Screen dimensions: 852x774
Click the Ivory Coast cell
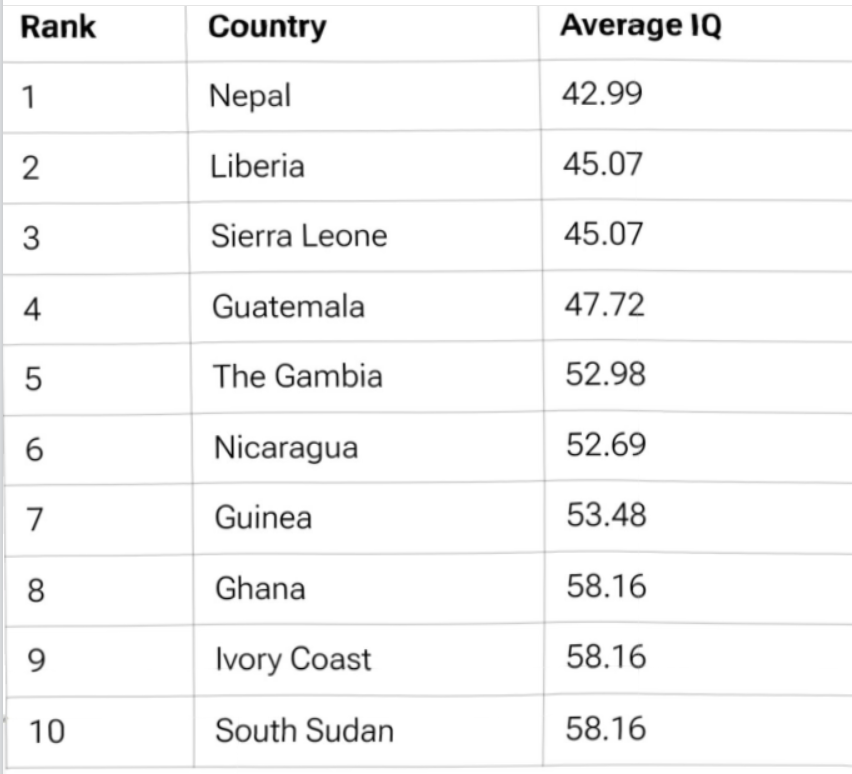pos(293,659)
